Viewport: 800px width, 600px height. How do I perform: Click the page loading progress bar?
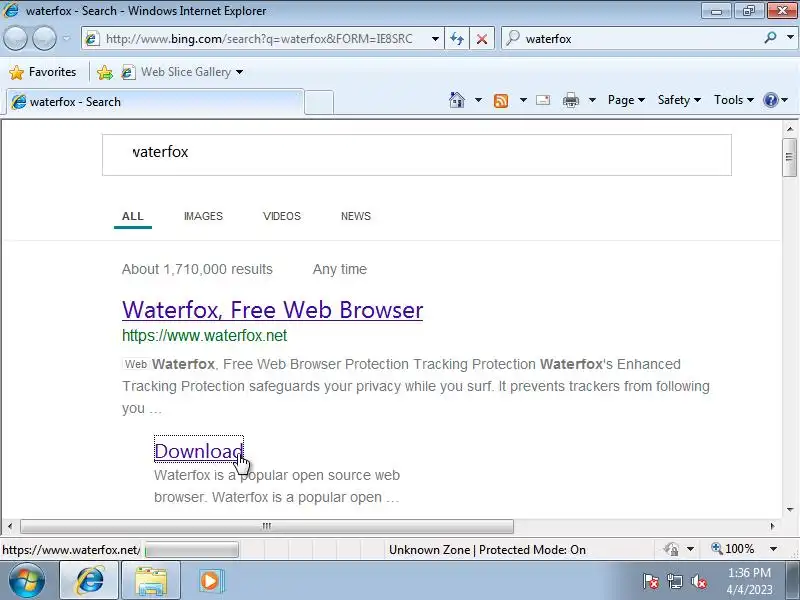coord(191,550)
